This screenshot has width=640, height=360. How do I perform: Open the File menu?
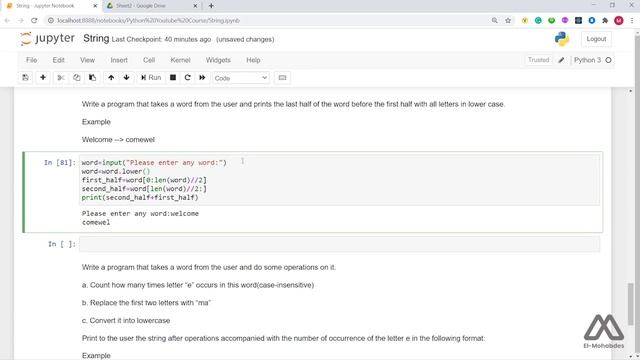coord(31,60)
